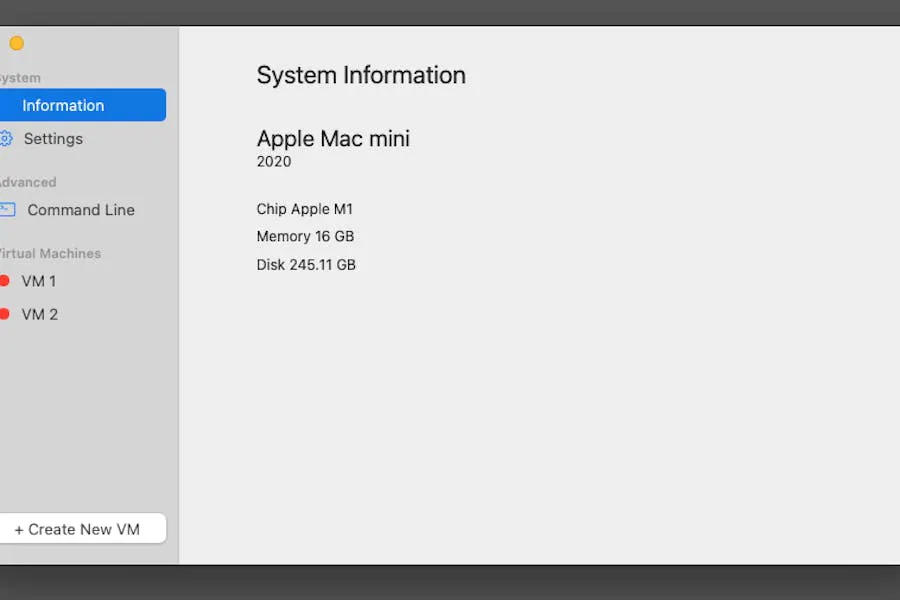Click the Advanced section header
Viewport: 900px width, 600px height.
pyautogui.click(x=27, y=182)
